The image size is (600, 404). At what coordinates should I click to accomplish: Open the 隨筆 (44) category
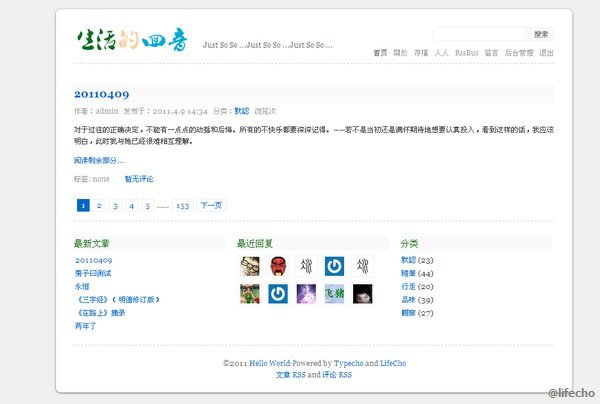(x=408, y=273)
